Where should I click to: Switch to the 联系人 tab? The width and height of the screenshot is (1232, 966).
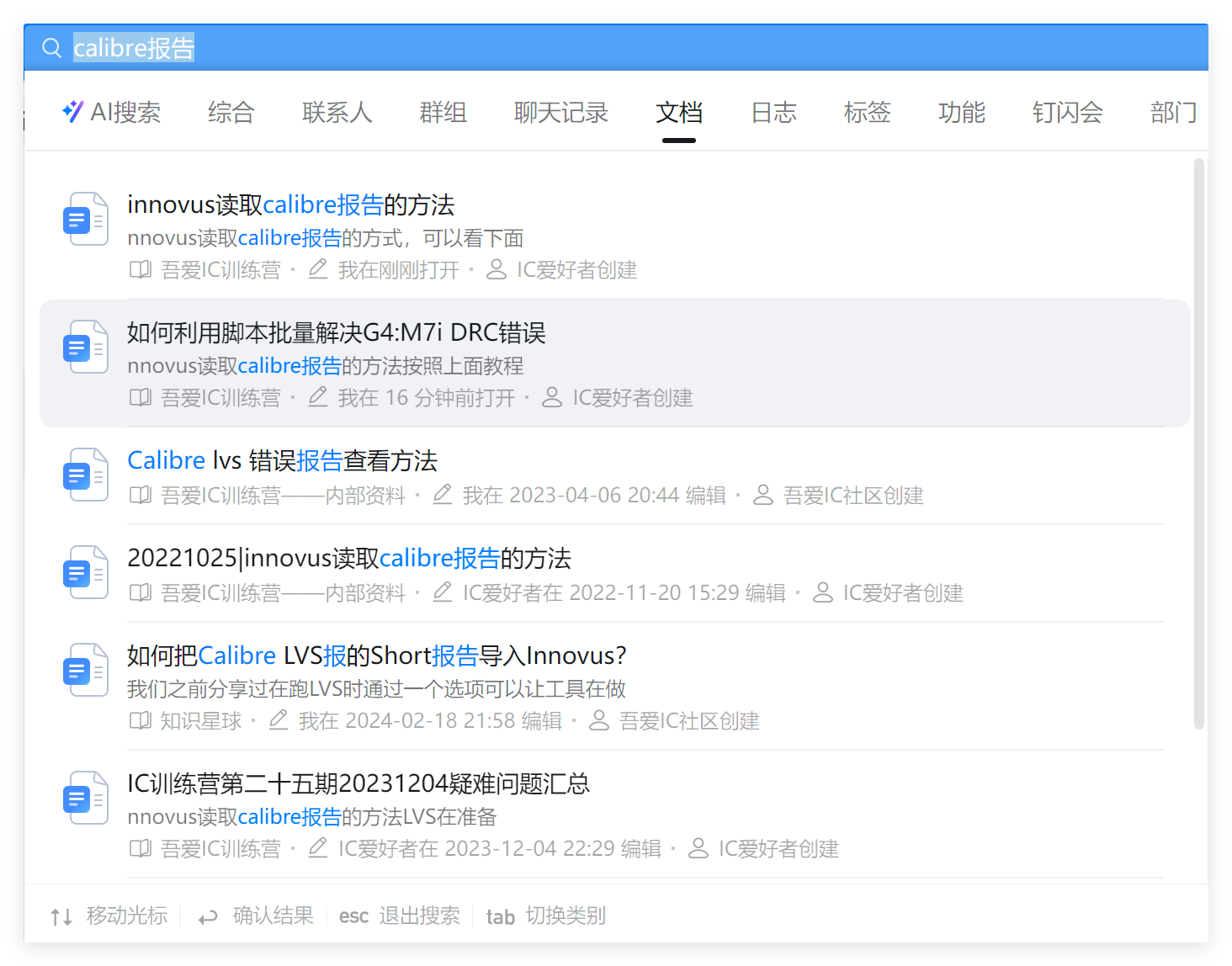(x=337, y=112)
